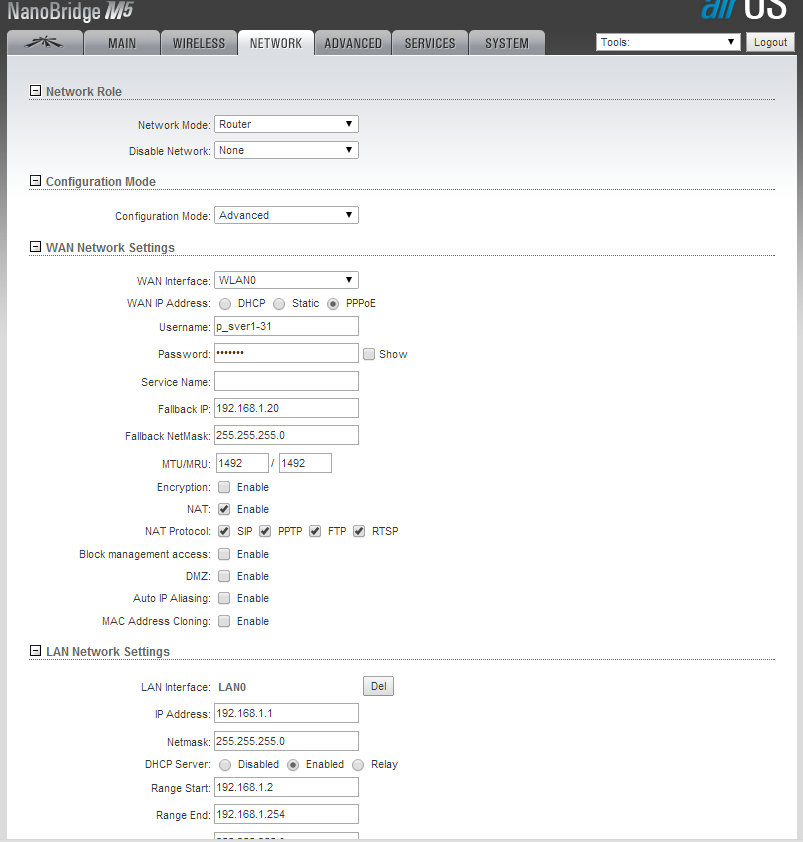Open the WAN Interface dropdown
Screen dimensions: 803x842
point(286,280)
